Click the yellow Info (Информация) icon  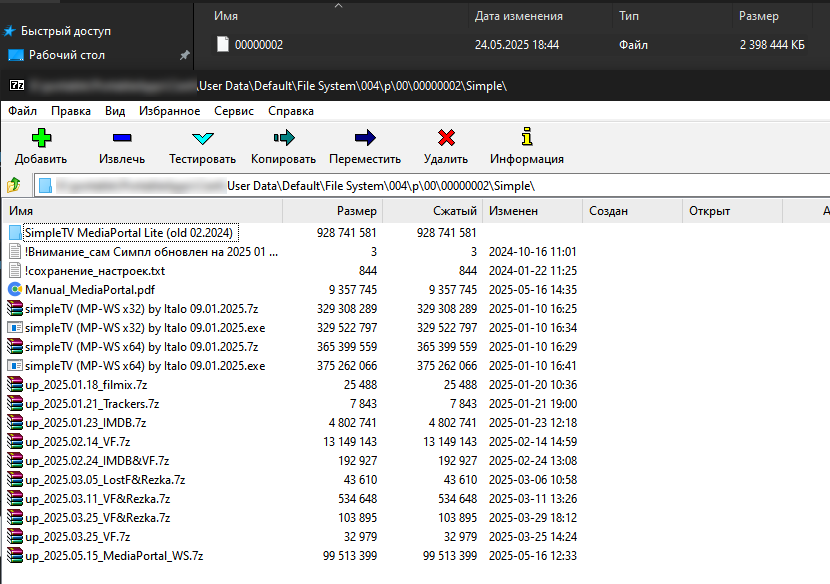[527, 136]
